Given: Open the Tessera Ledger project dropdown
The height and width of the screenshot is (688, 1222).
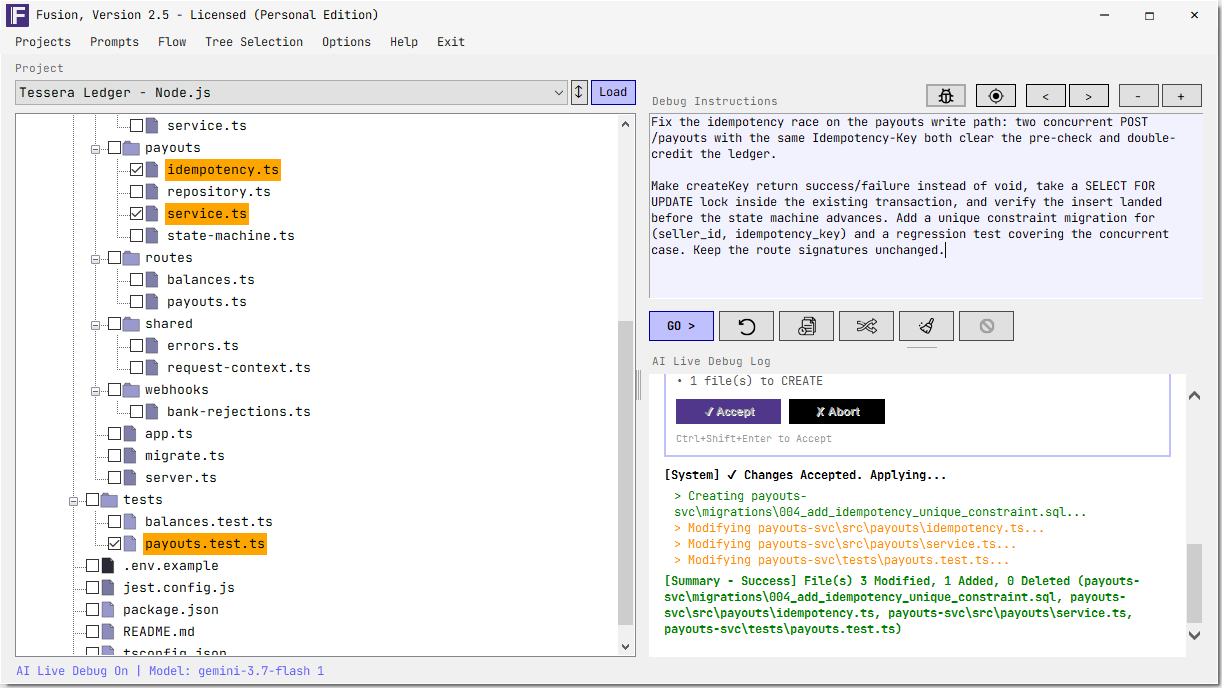Looking at the screenshot, I should point(292,93).
